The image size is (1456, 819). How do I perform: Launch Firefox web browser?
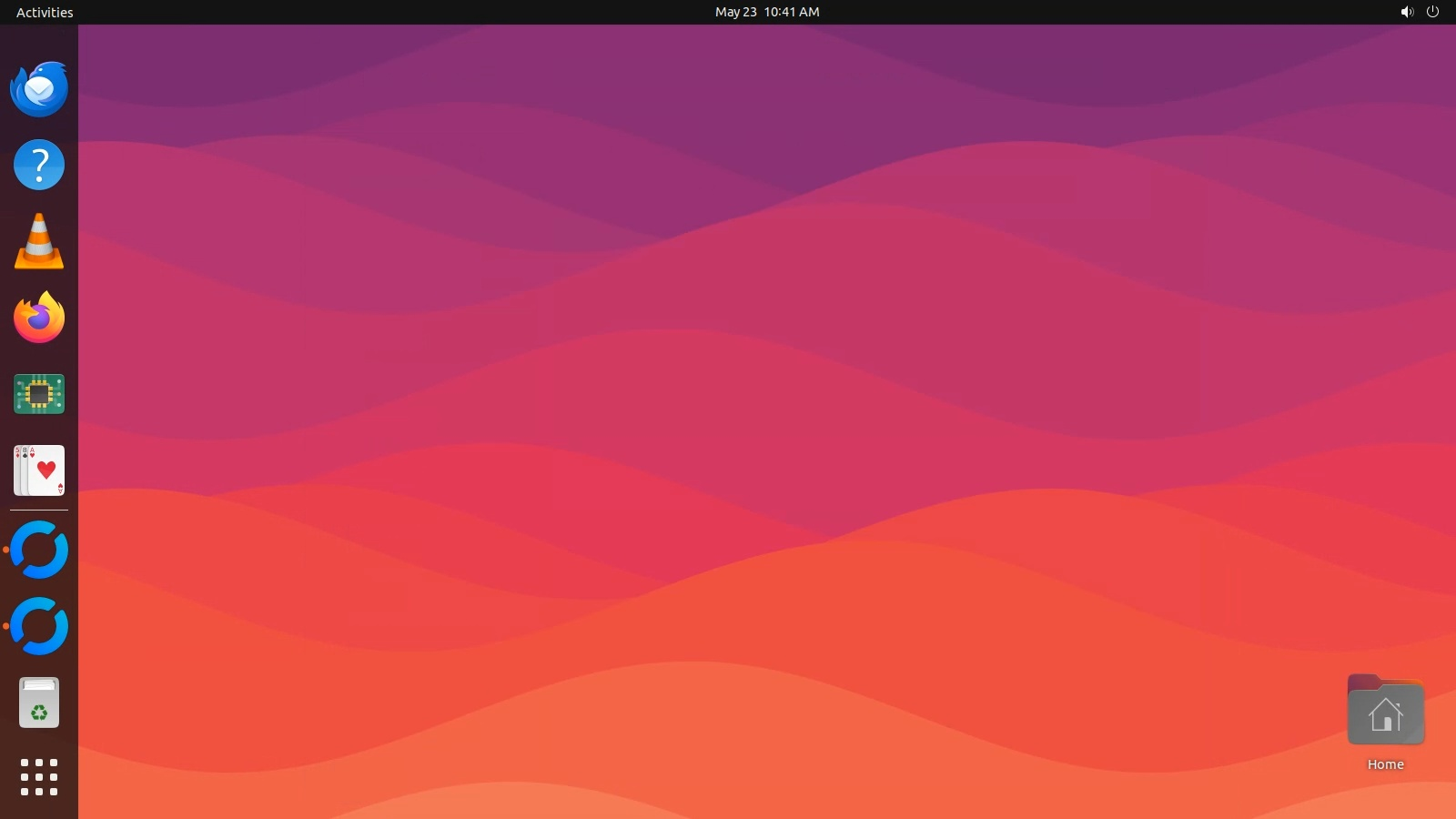click(39, 318)
